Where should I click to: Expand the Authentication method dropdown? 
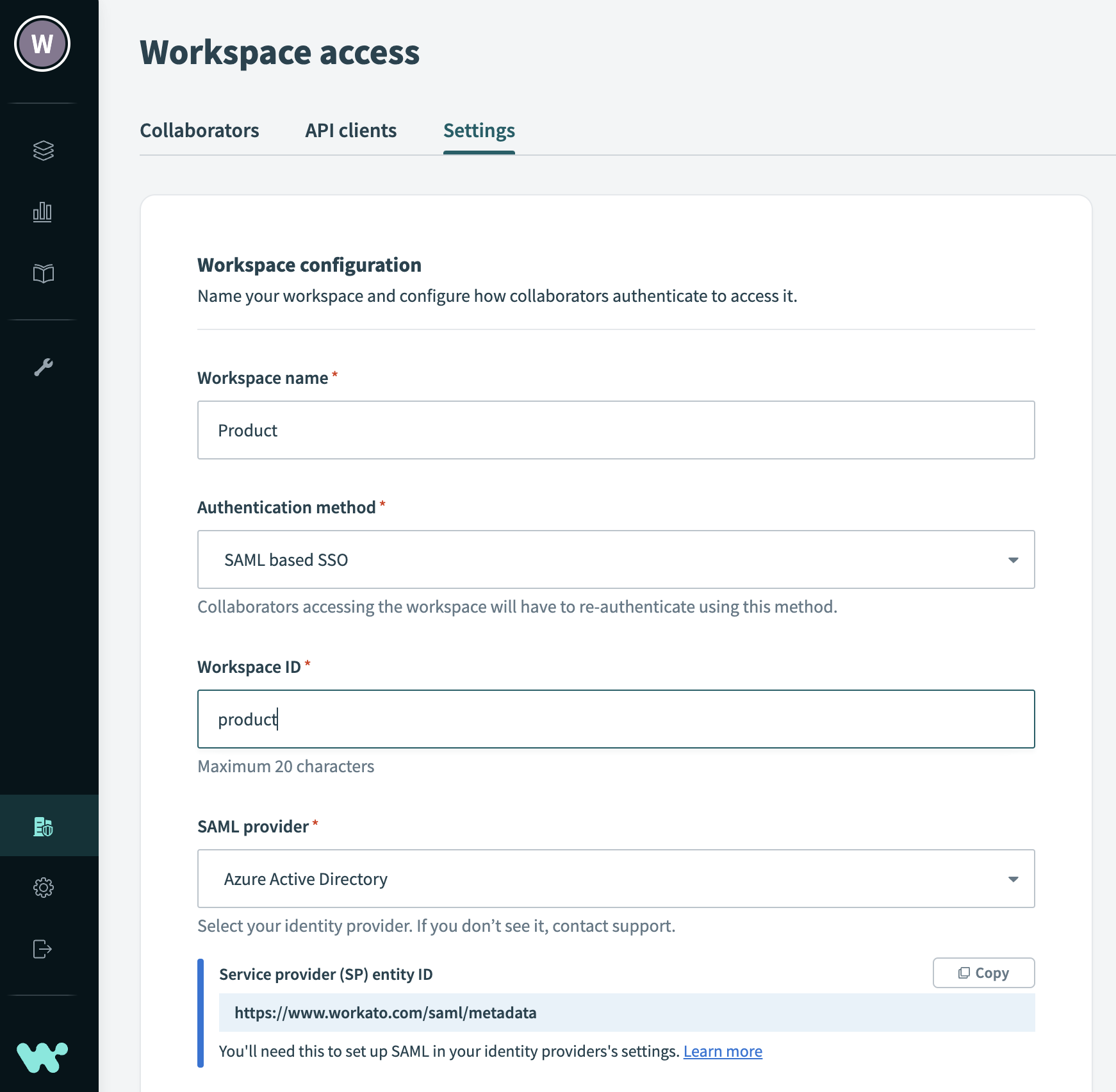click(x=615, y=559)
